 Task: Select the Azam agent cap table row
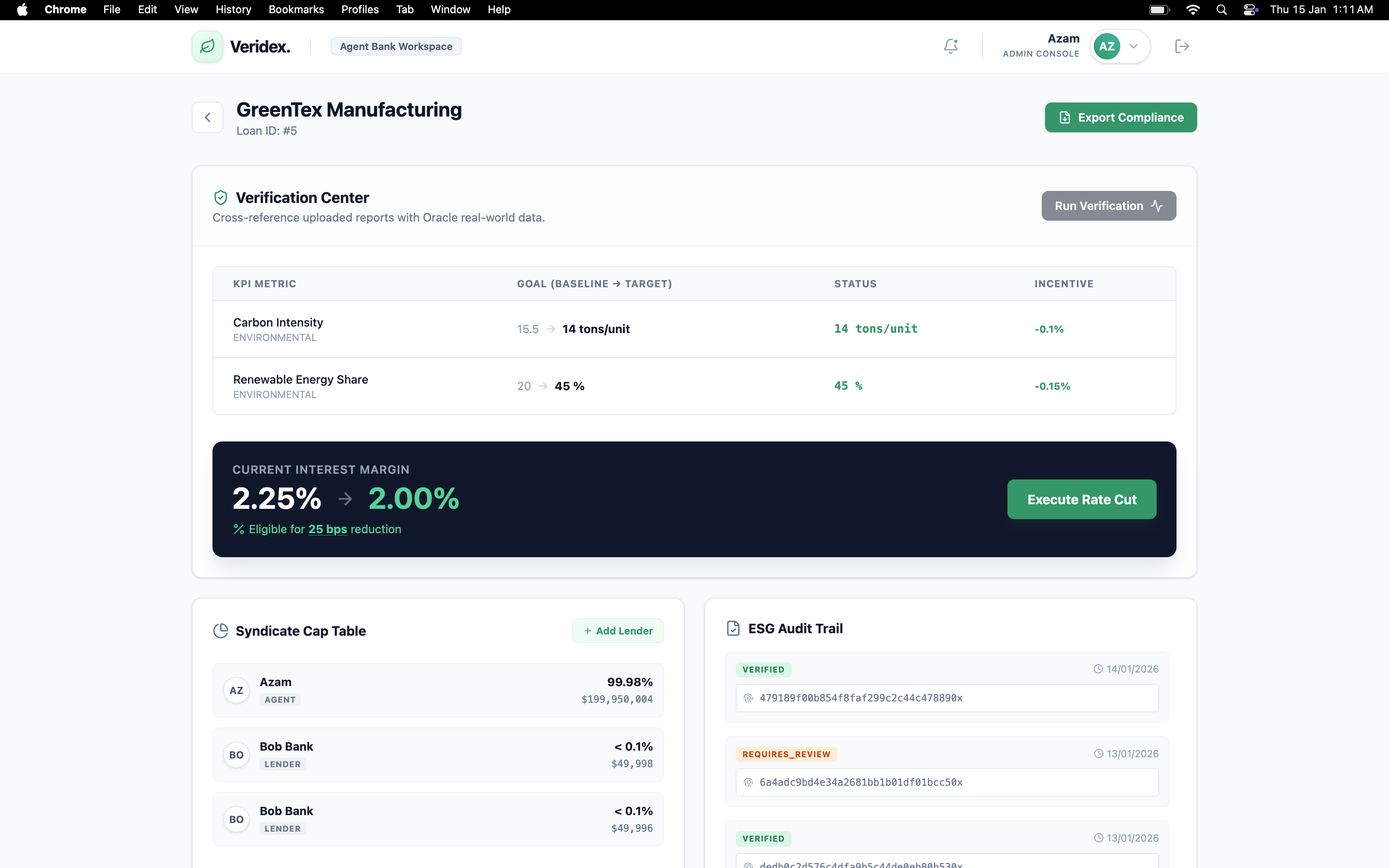click(437, 690)
